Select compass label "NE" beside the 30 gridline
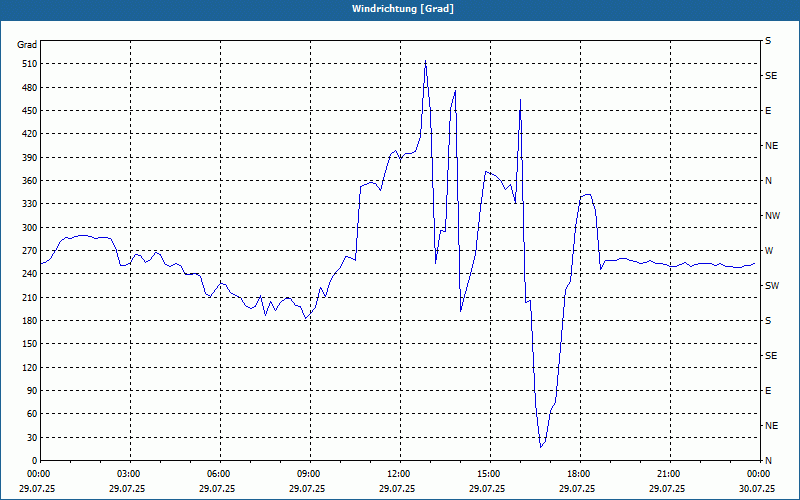This screenshot has height=500, width=800. 771,426
